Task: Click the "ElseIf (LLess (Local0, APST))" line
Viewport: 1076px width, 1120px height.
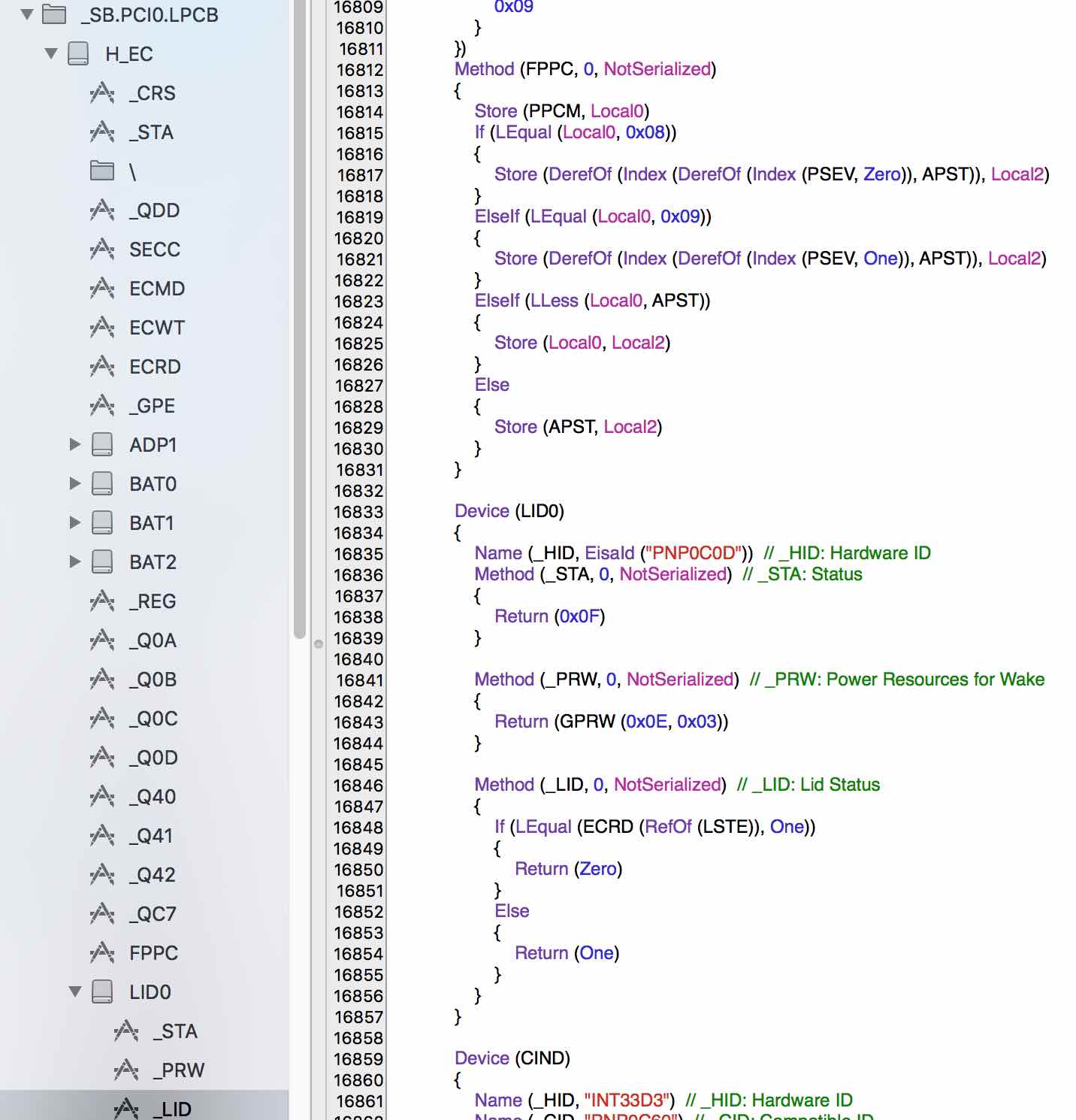Action: 592,301
